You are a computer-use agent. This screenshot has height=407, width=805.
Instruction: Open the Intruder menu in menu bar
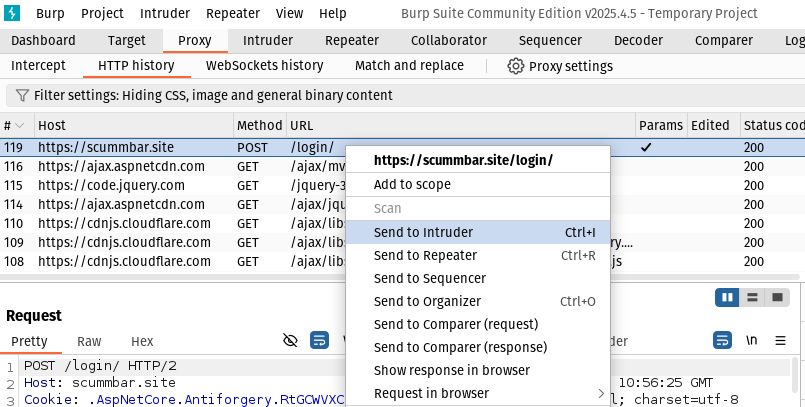pyautogui.click(x=165, y=13)
